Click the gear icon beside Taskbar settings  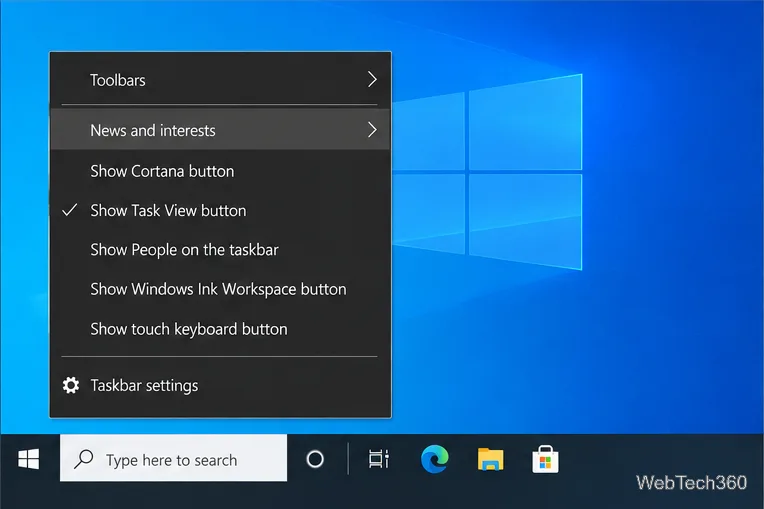click(71, 385)
